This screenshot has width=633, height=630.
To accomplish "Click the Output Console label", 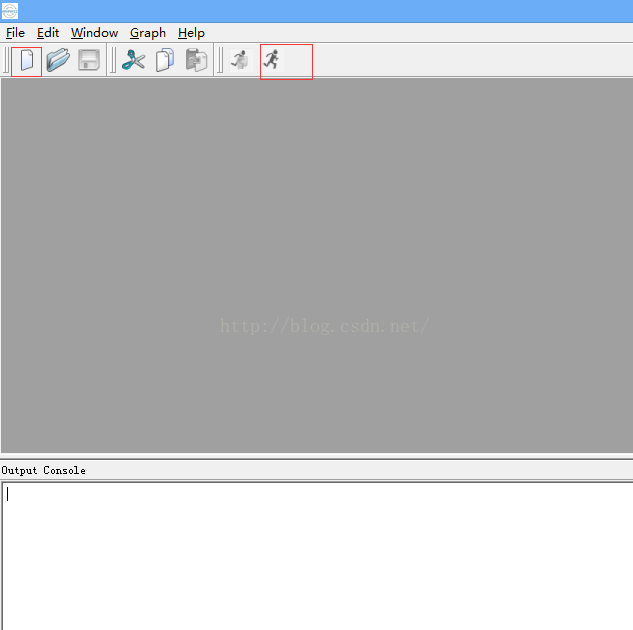I will pos(43,471).
